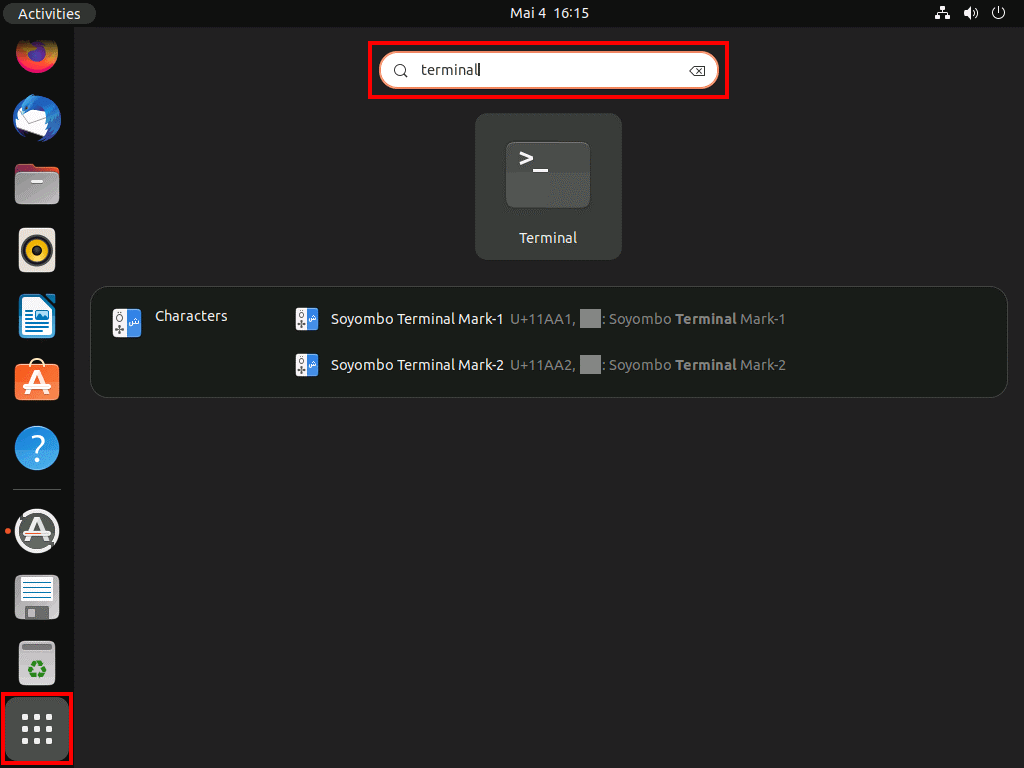Open the Trash from the dock

tap(37, 662)
